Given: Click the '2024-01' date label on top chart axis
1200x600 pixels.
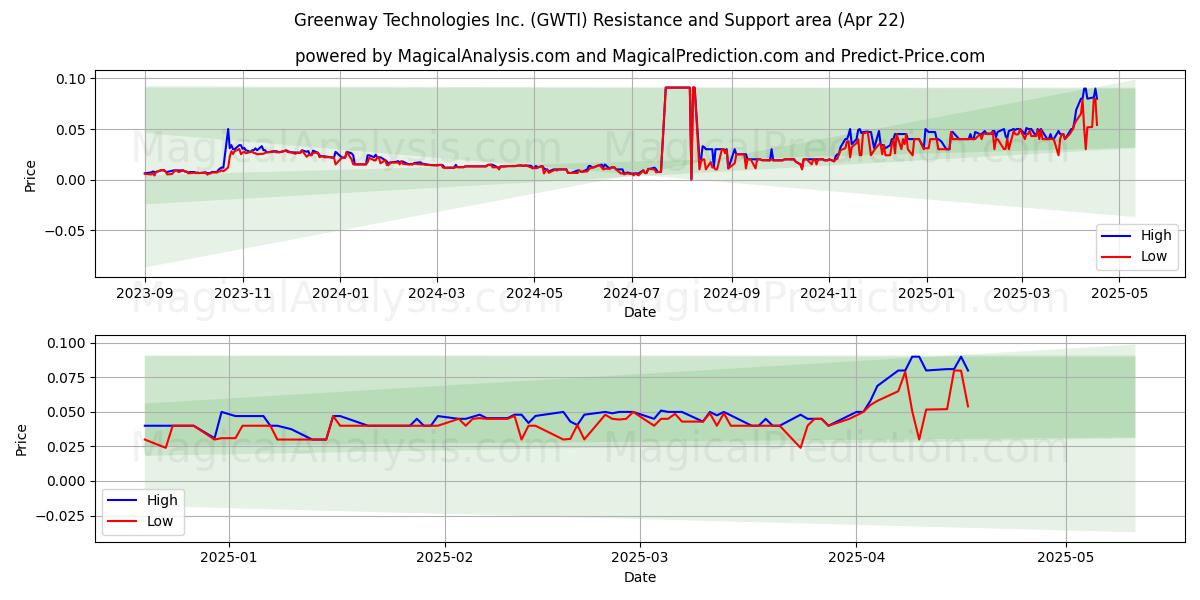Looking at the screenshot, I should pyautogui.click(x=340, y=294).
